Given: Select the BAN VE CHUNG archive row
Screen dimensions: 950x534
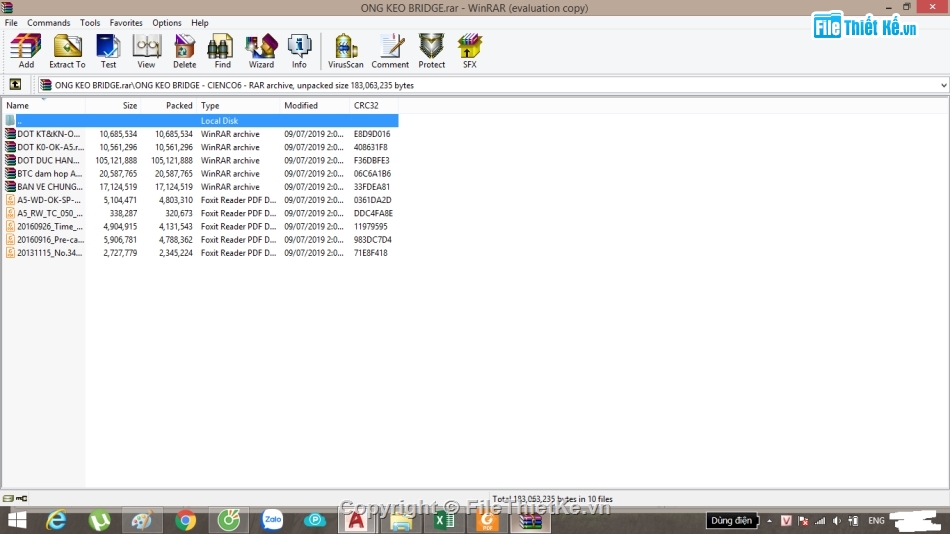Looking at the screenshot, I should [x=201, y=187].
